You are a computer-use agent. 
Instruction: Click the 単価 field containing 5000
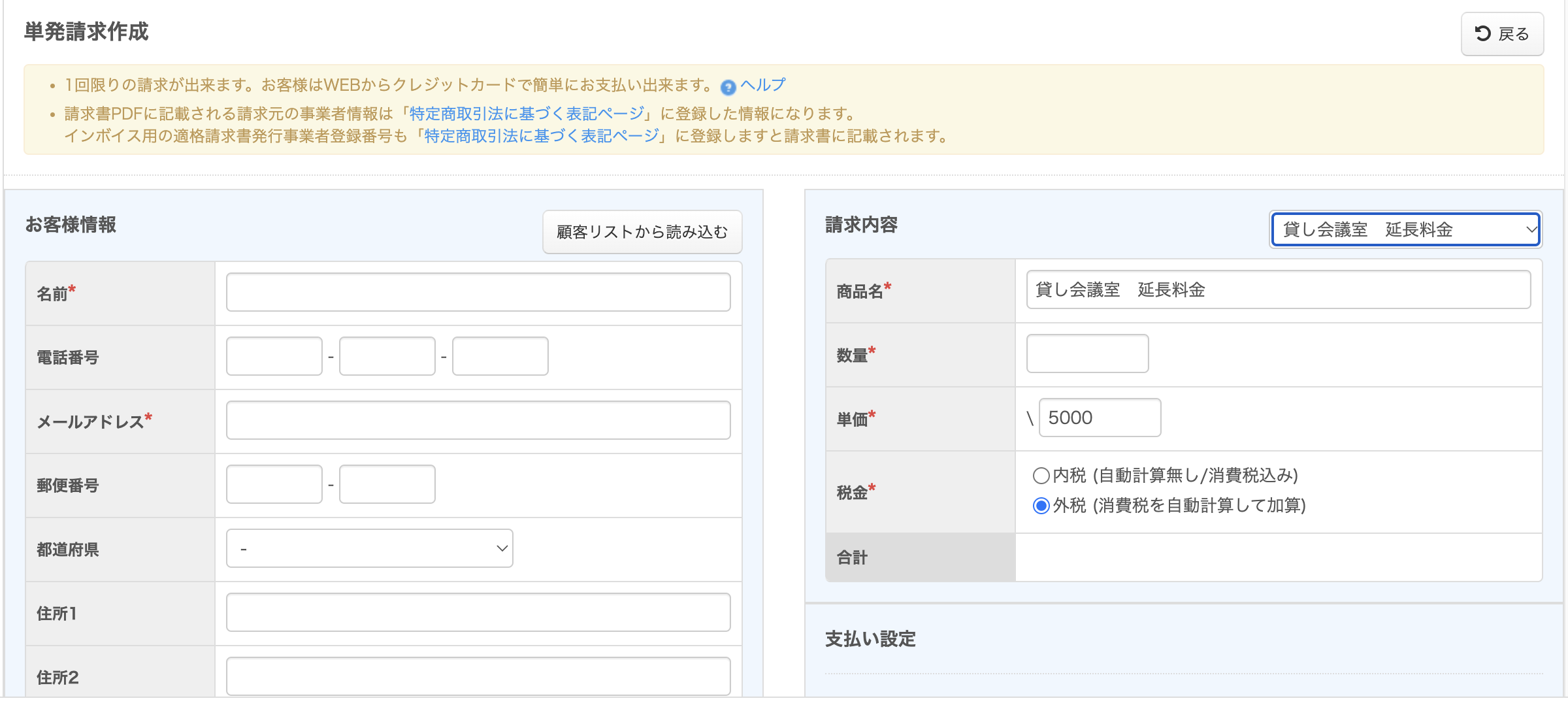click(x=1100, y=418)
